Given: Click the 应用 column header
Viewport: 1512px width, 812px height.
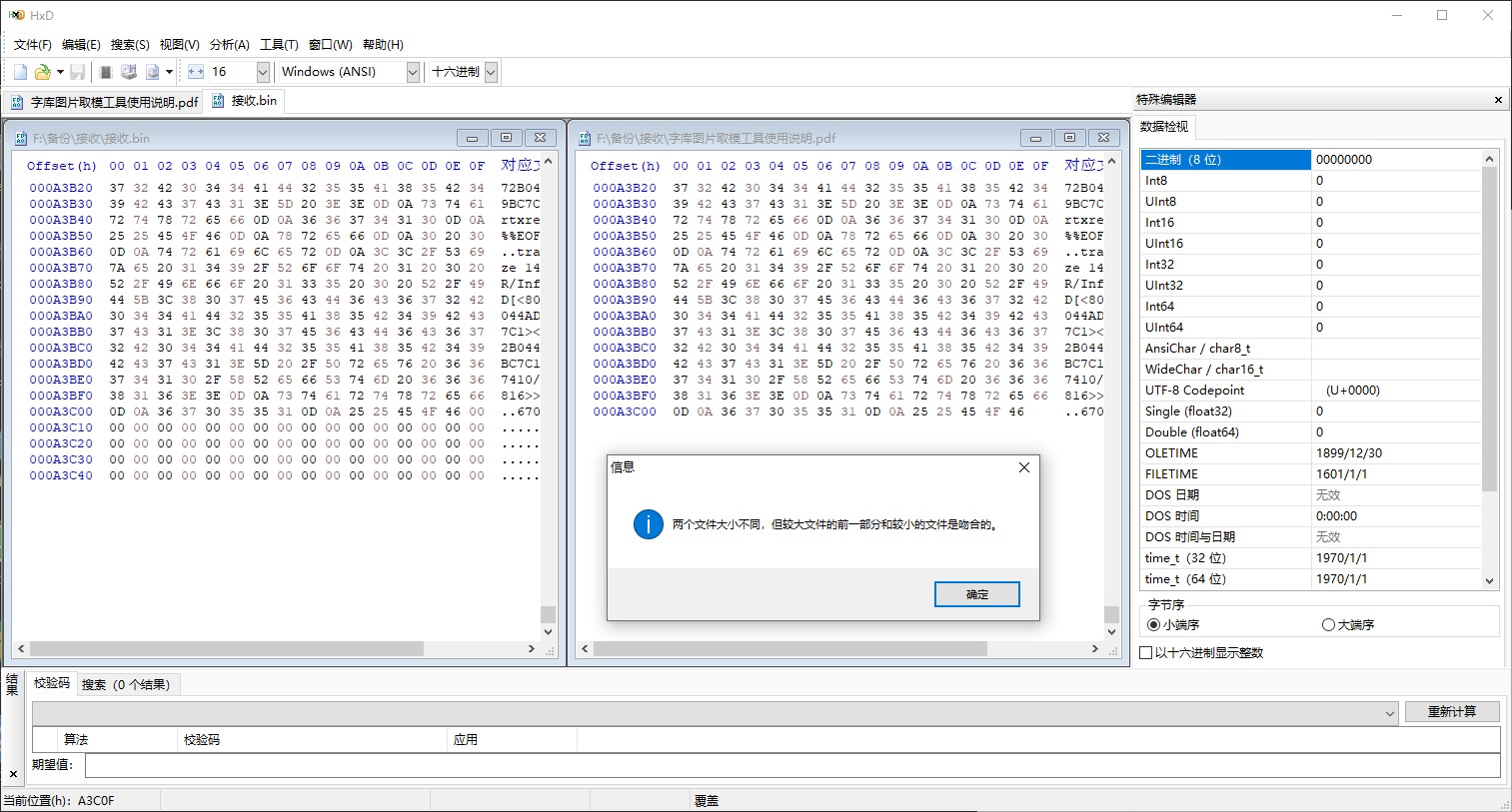Looking at the screenshot, I should 512,740.
